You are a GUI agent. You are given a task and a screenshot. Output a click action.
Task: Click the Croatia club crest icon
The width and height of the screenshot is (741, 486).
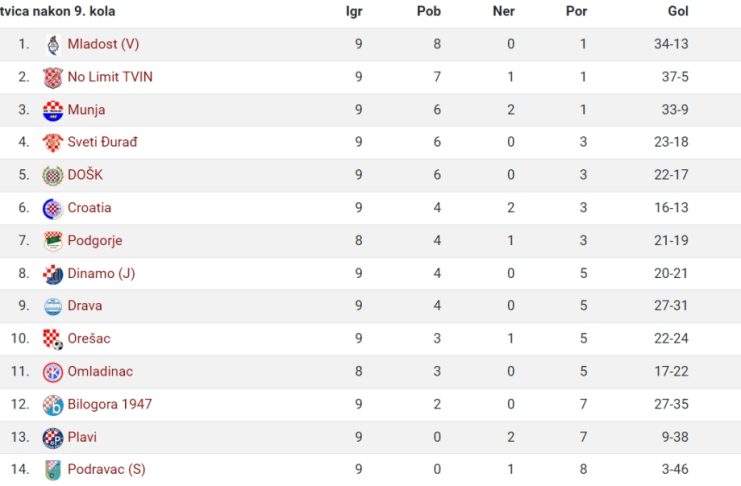click(x=53, y=208)
